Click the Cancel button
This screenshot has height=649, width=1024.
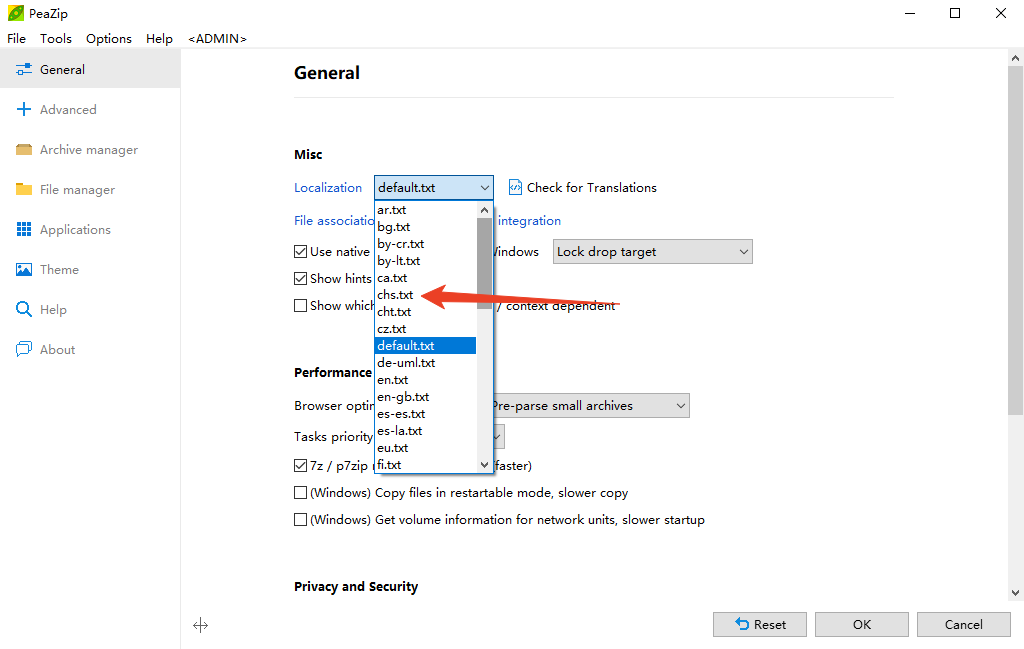coord(963,625)
